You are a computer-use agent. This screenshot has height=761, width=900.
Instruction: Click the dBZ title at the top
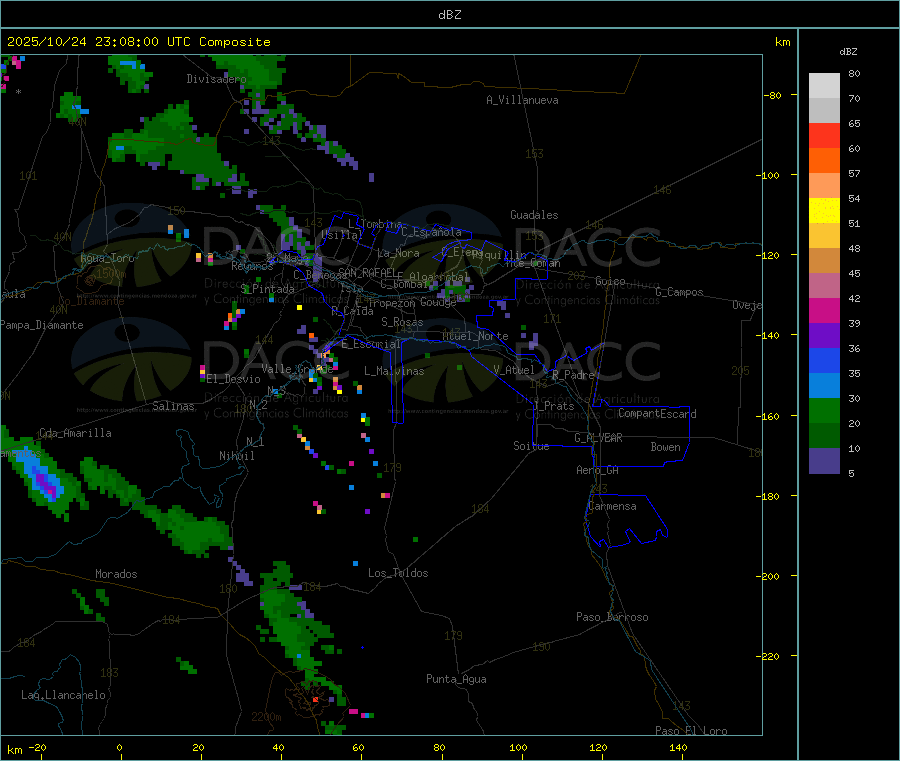[449, 15]
